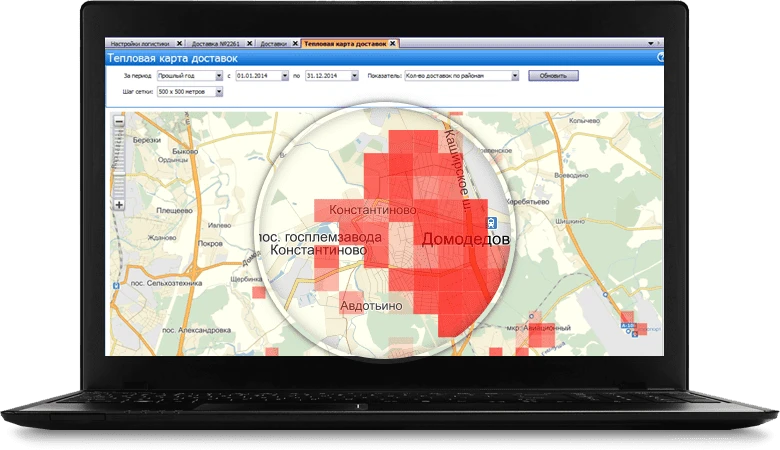Switch to the Настройки логистики tab

(x=141, y=44)
